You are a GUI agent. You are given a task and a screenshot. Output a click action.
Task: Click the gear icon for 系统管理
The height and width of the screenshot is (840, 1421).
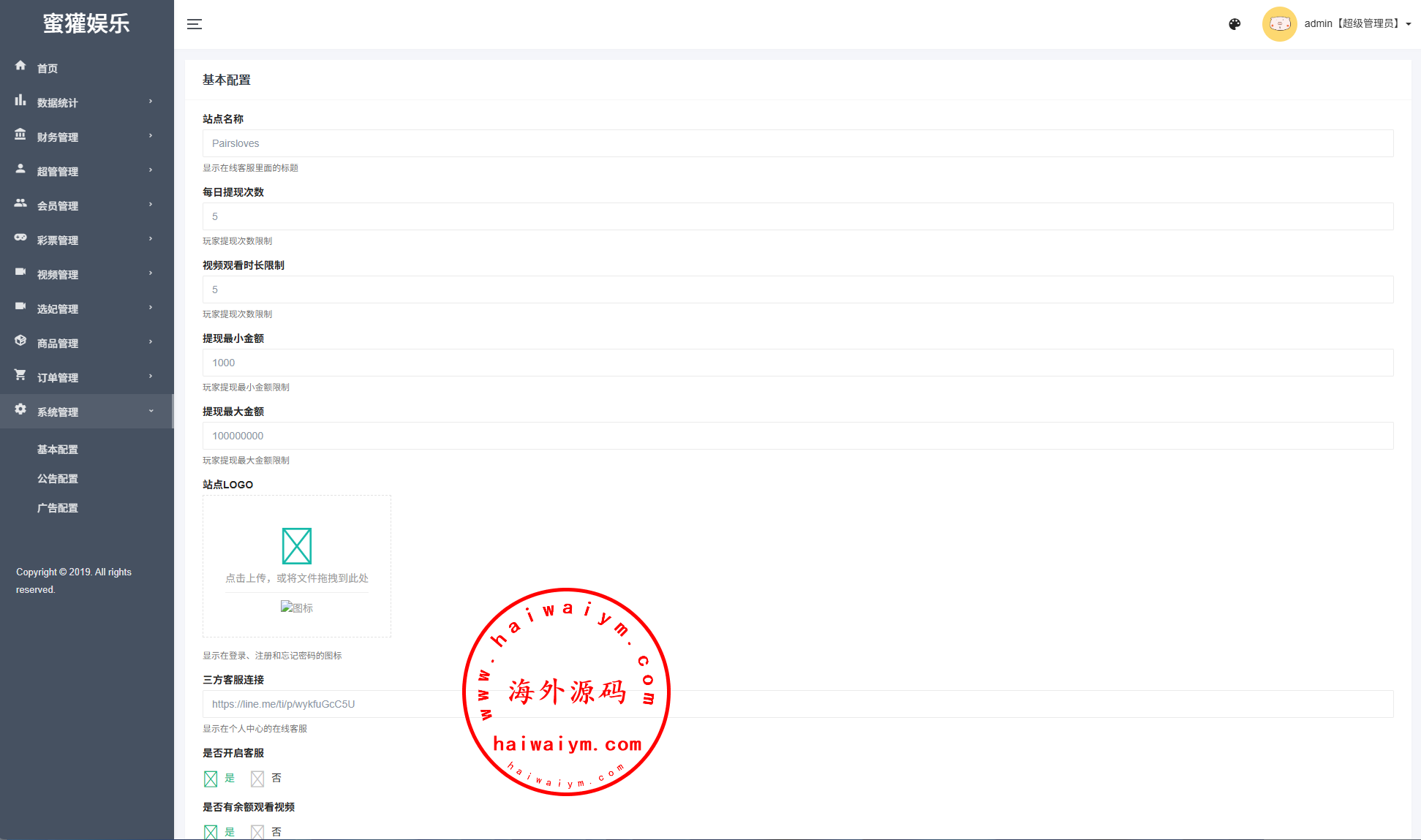click(20, 409)
